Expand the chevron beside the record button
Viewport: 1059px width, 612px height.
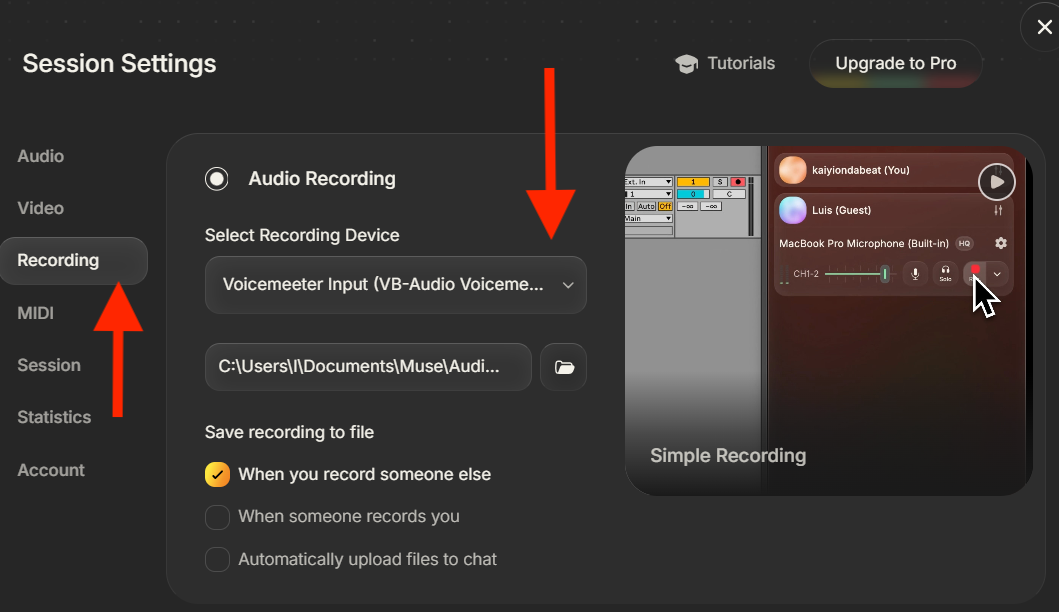pyautogui.click(x=997, y=273)
